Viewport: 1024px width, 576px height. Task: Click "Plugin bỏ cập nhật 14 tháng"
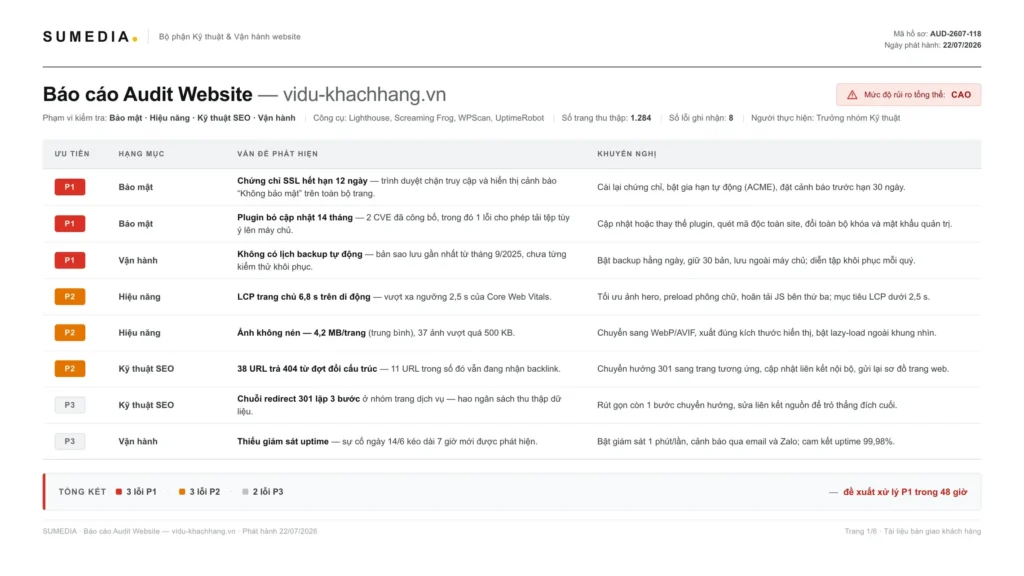click(x=295, y=217)
